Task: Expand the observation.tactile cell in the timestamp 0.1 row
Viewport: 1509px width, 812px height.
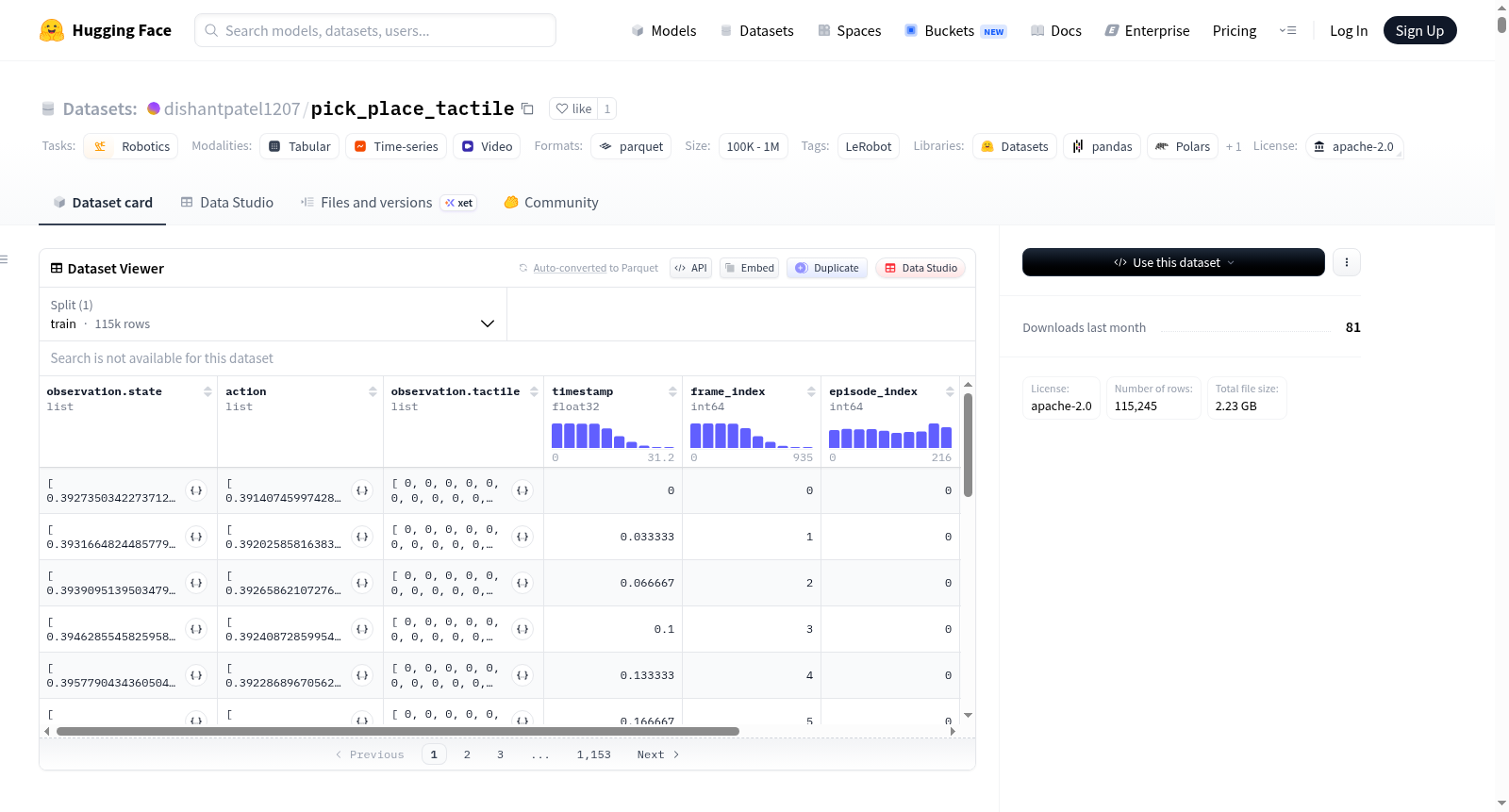Action: pos(522,629)
